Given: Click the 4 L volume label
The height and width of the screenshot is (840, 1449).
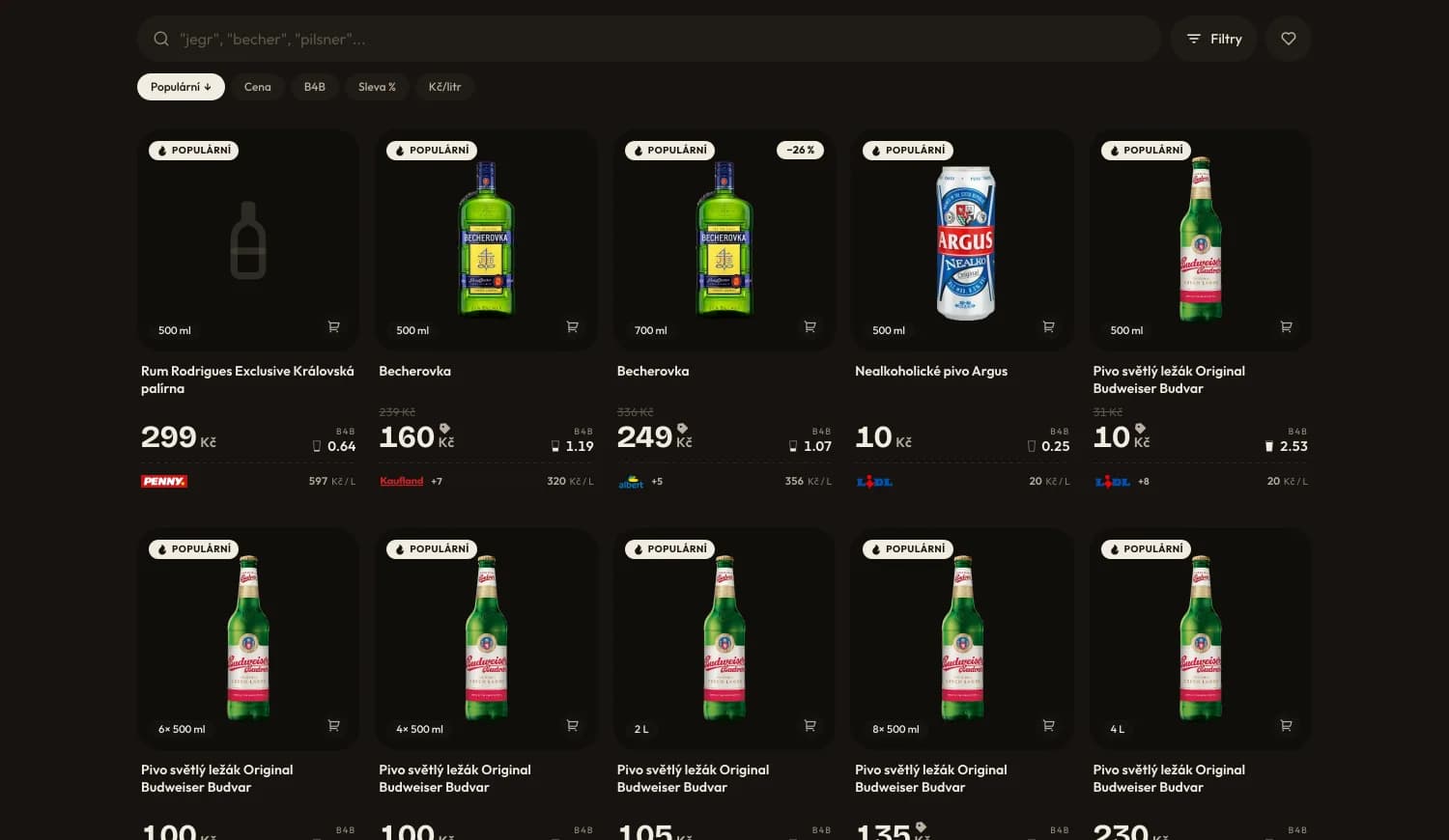Looking at the screenshot, I should pyautogui.click(x=1117, y=729).
